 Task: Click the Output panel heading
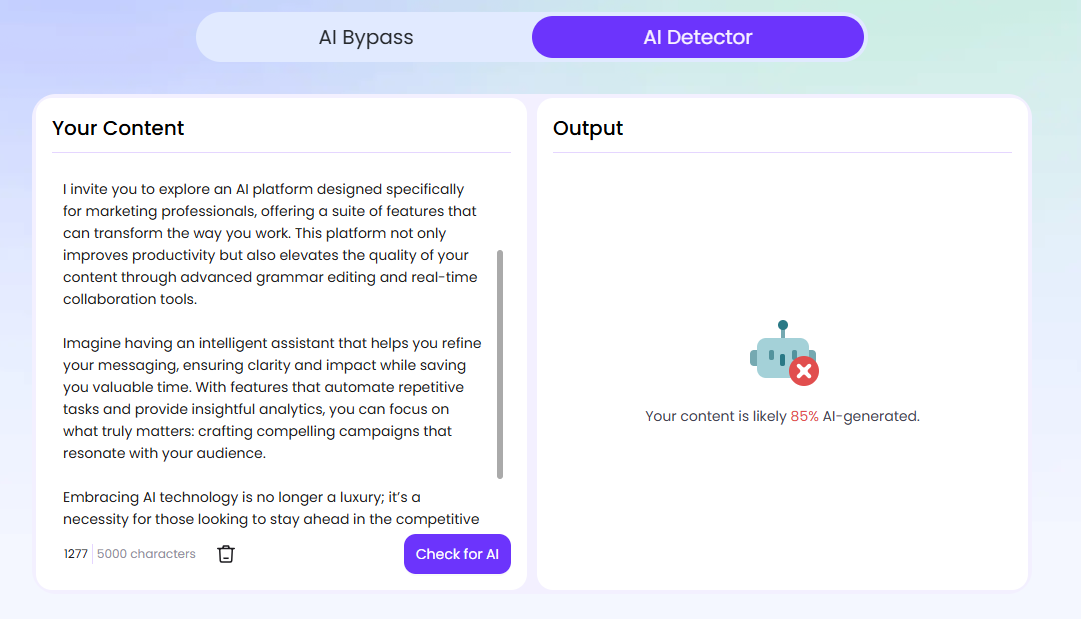click(587, 128)
